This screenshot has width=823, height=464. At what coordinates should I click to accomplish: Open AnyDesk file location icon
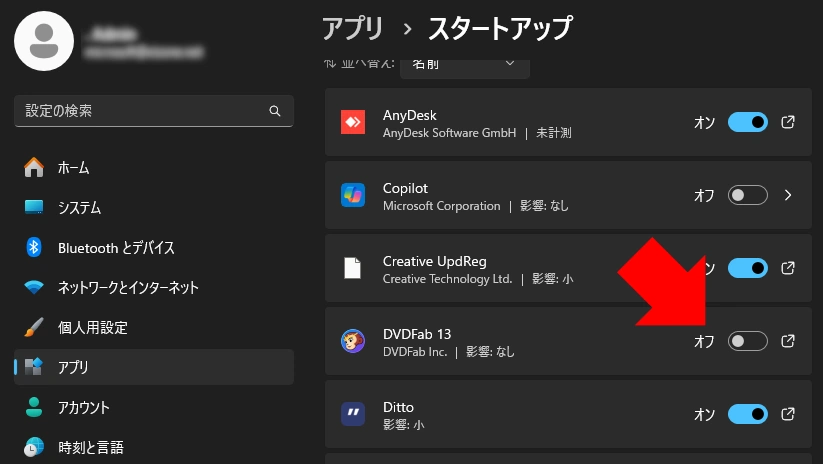tap(788, 122)
